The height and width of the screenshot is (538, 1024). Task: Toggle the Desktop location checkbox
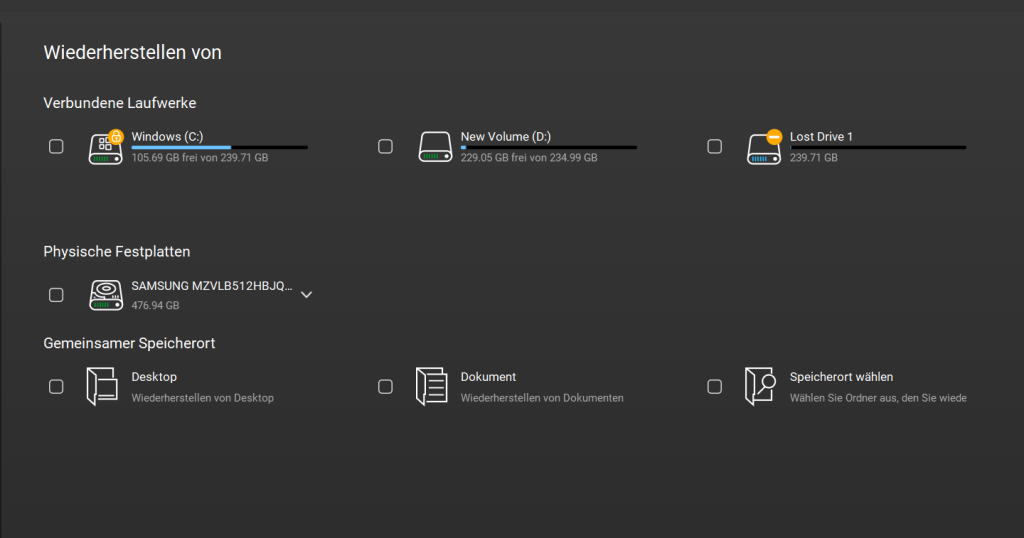point(57,386)
